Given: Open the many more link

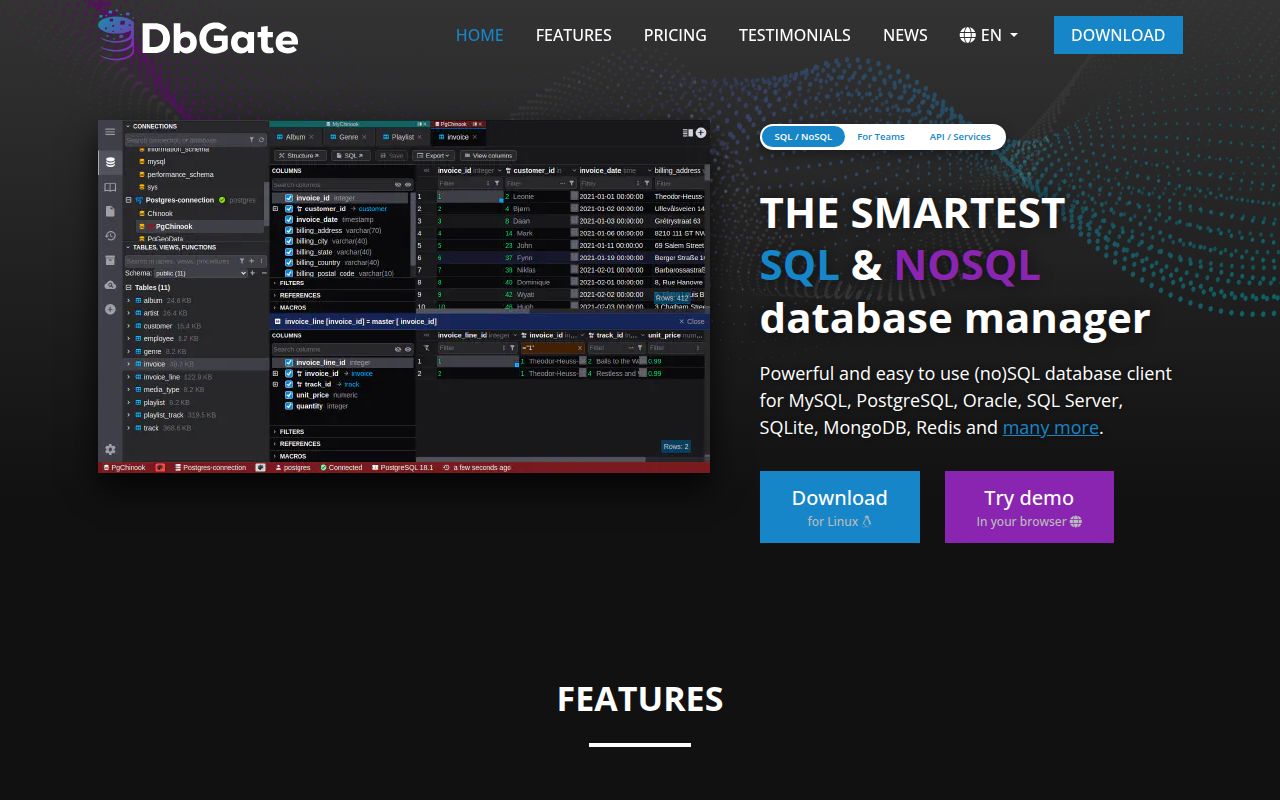Looking at the screenshot, I should 1050,428.
